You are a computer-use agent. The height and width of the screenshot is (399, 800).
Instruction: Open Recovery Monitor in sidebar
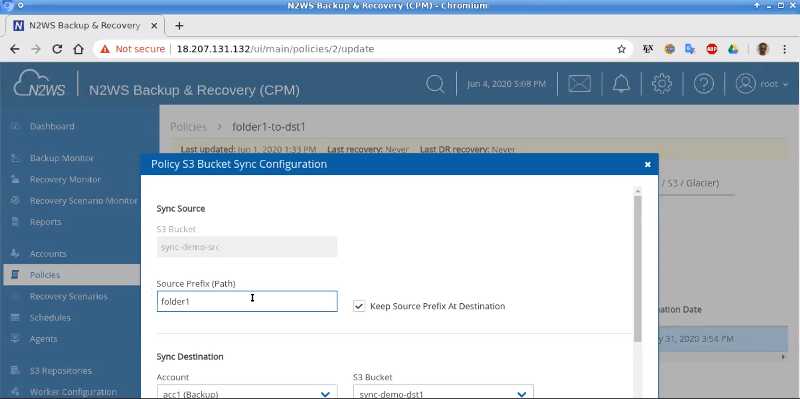coord(65,180)
